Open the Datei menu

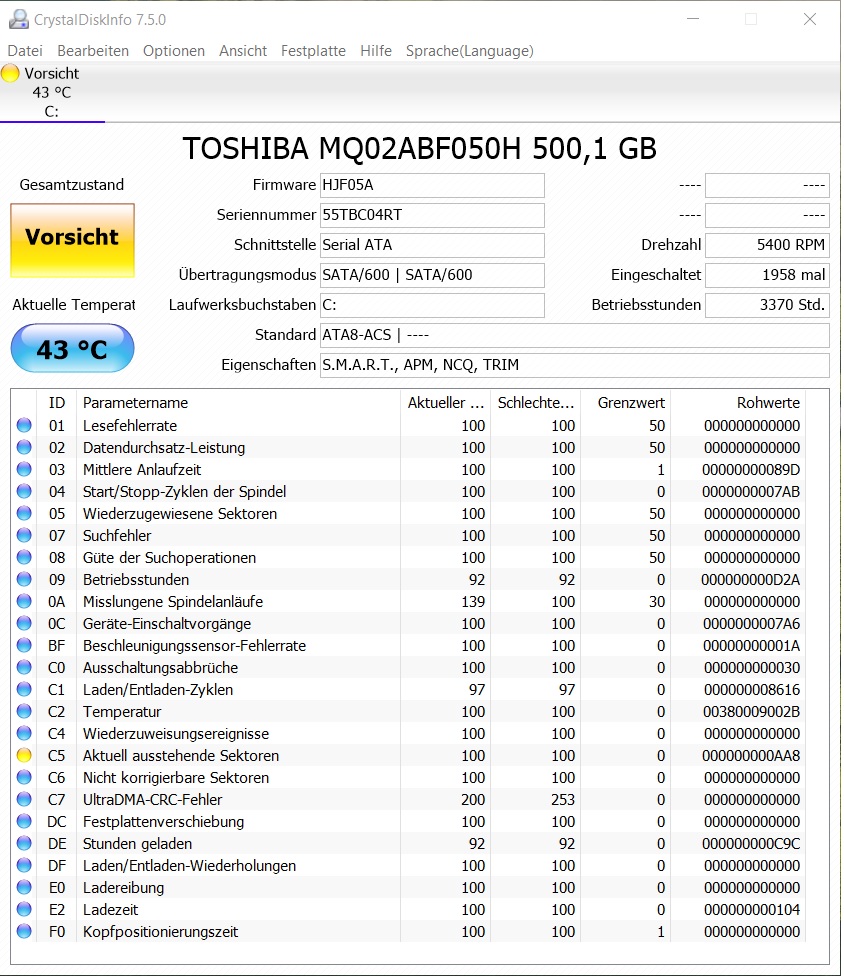(x=25, y=51)
